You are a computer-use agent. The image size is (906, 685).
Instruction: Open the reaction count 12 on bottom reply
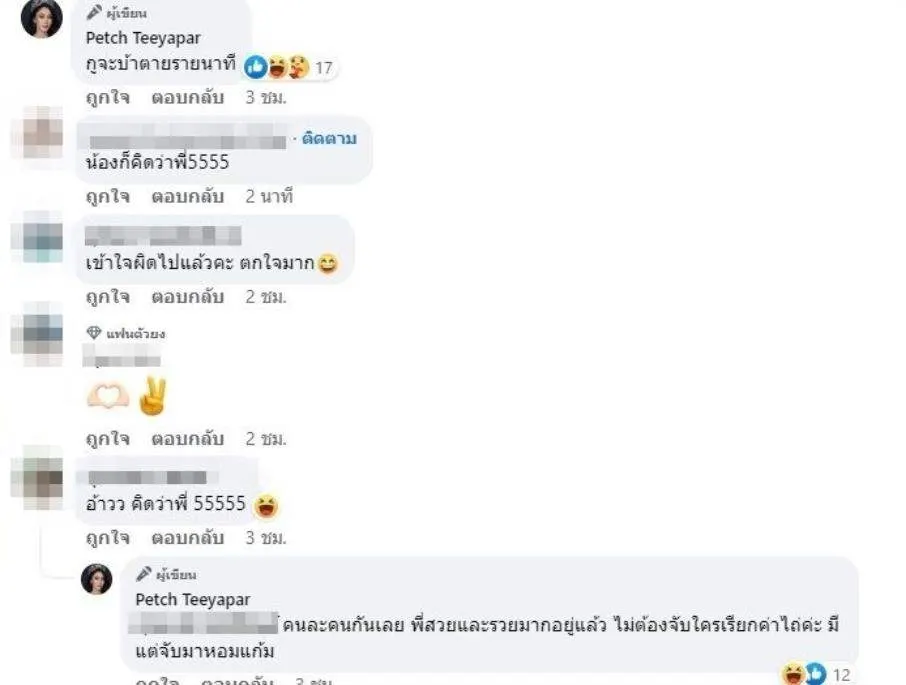click(x=842, y=675)
